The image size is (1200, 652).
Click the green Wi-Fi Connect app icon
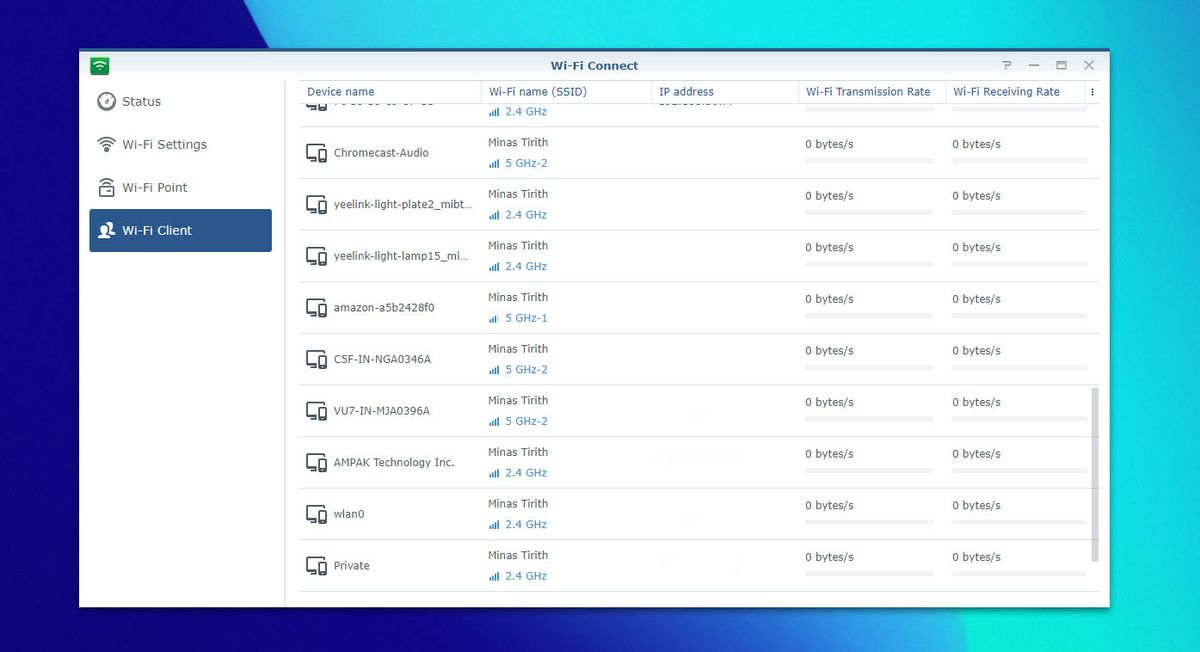pos(99,66)
